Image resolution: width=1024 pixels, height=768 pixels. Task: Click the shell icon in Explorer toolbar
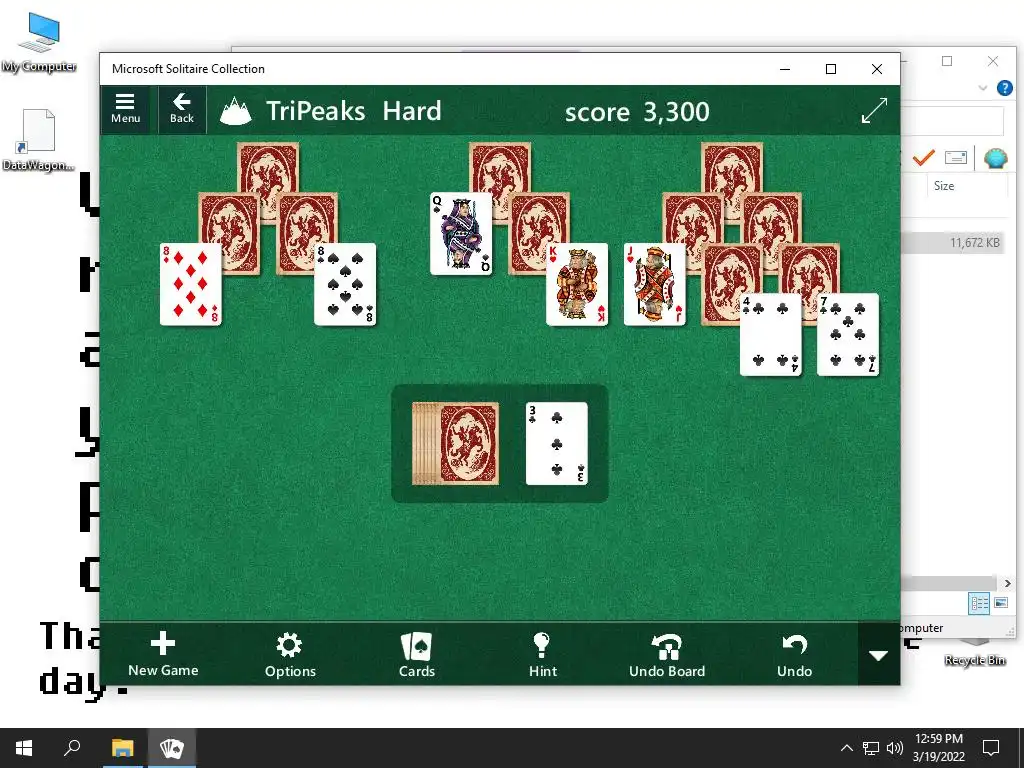tap(995, 158)
